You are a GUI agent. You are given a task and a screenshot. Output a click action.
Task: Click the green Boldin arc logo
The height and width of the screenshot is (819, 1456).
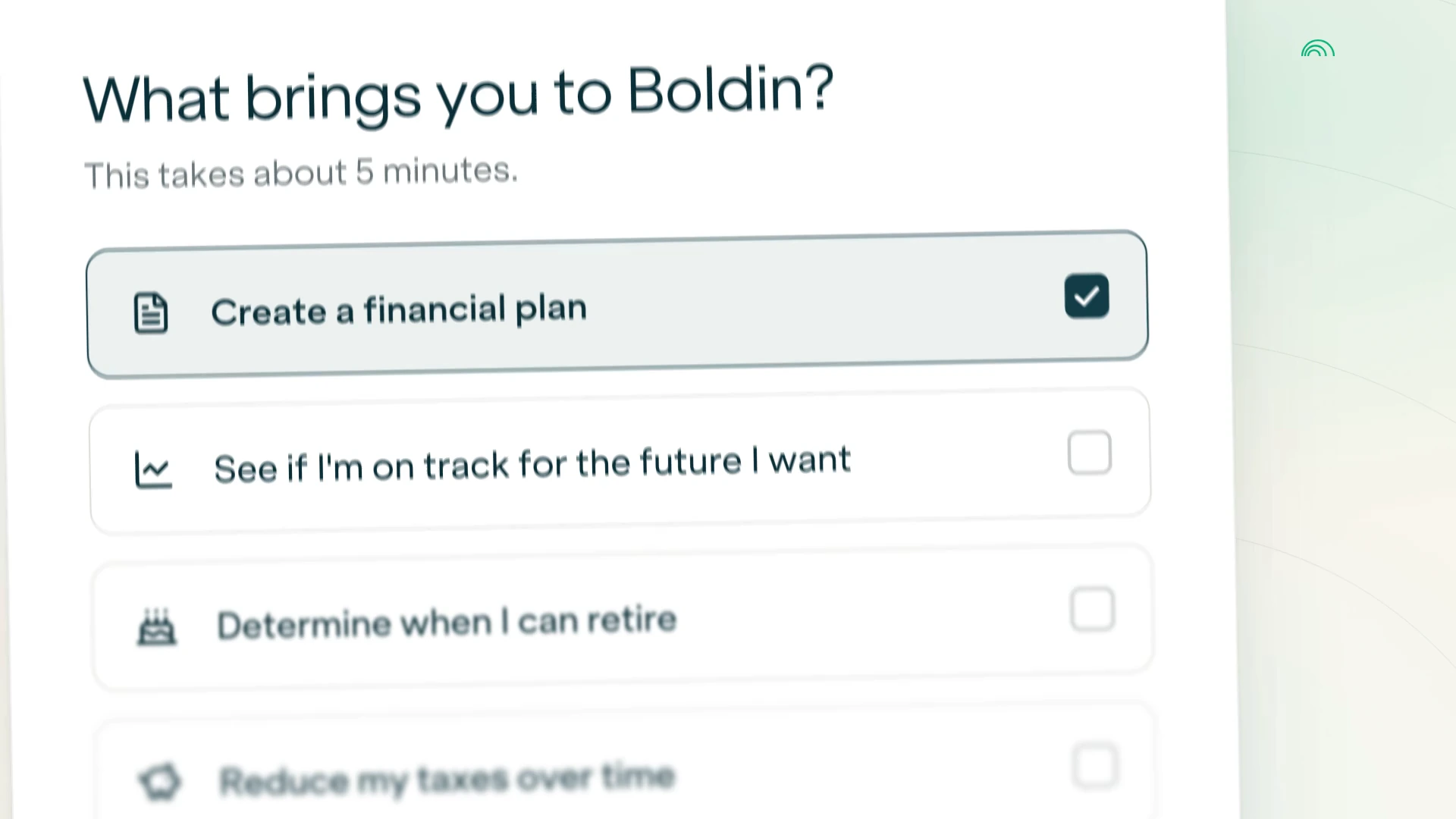pyautogui.click(x=1318, y=49)
